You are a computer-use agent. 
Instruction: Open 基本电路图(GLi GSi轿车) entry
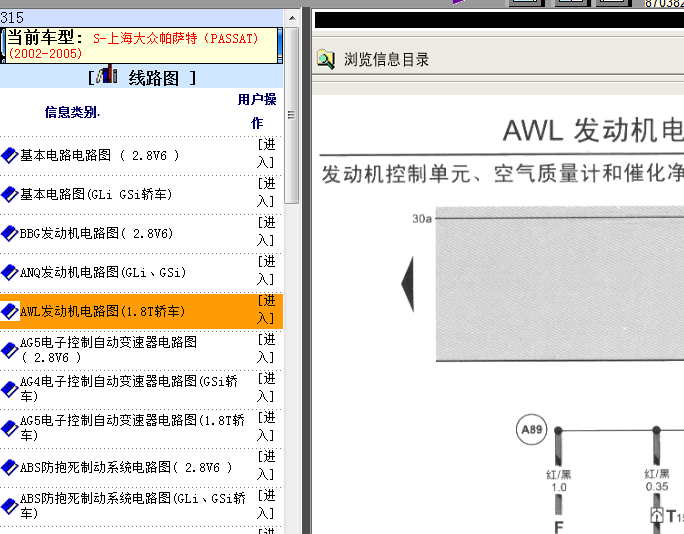[x=96, y=194]
